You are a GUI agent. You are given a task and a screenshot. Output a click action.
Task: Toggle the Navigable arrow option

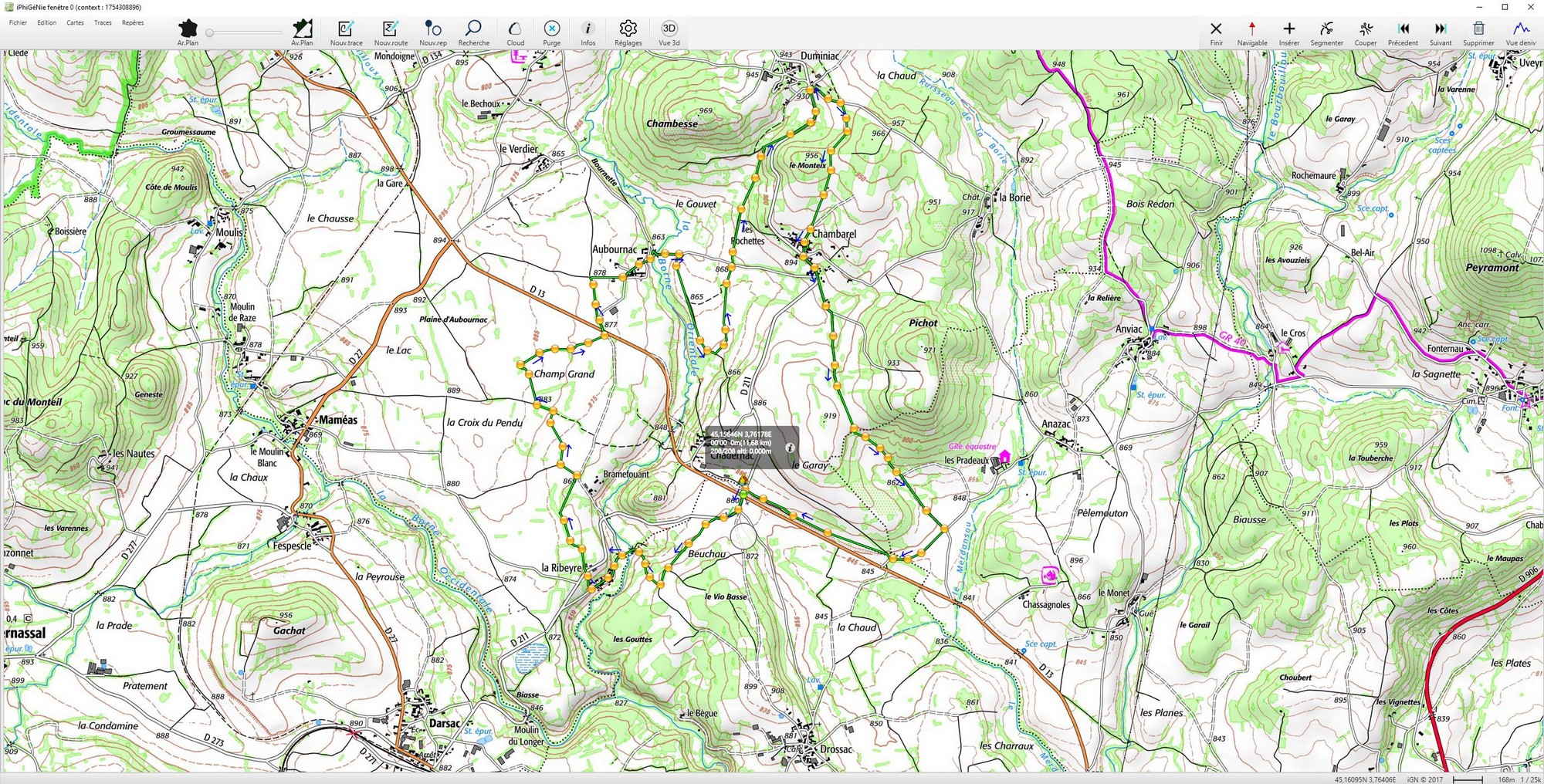[1251, 32]
